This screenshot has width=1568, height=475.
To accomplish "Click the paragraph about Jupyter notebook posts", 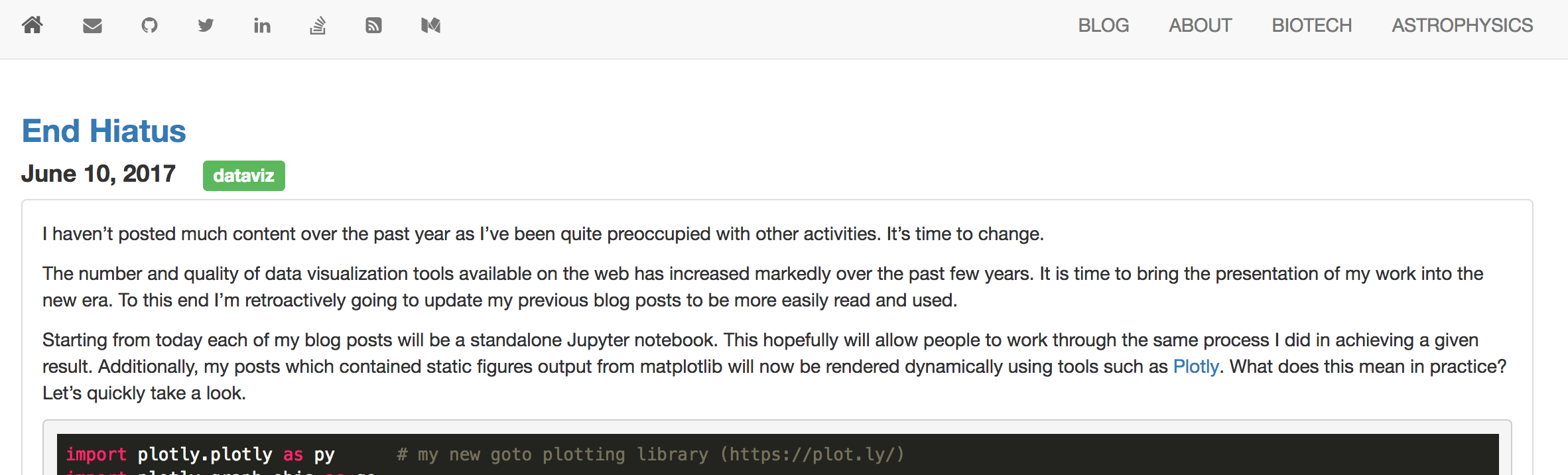I will 775,366.
